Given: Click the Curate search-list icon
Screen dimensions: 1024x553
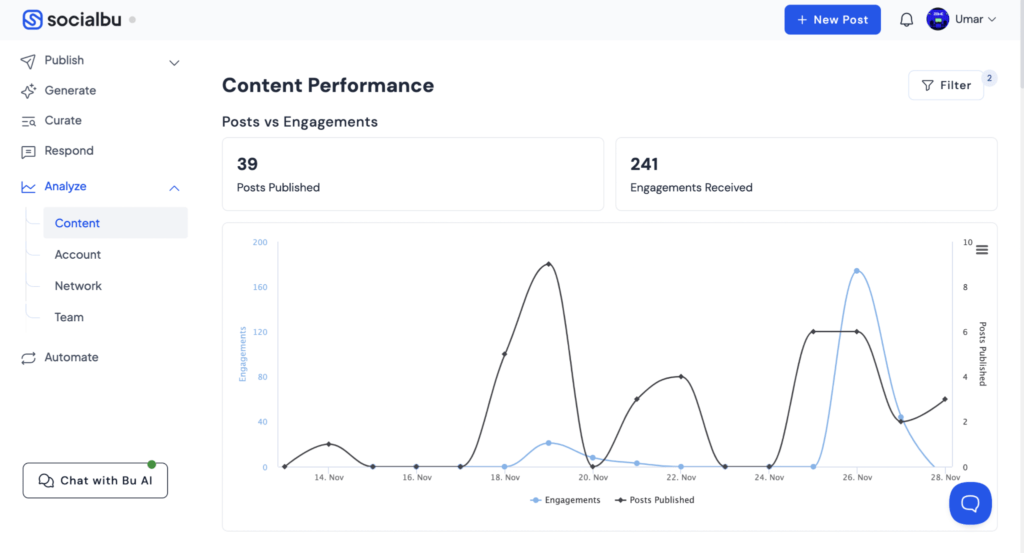Looking at the screenshot, I should pos(28,121).
